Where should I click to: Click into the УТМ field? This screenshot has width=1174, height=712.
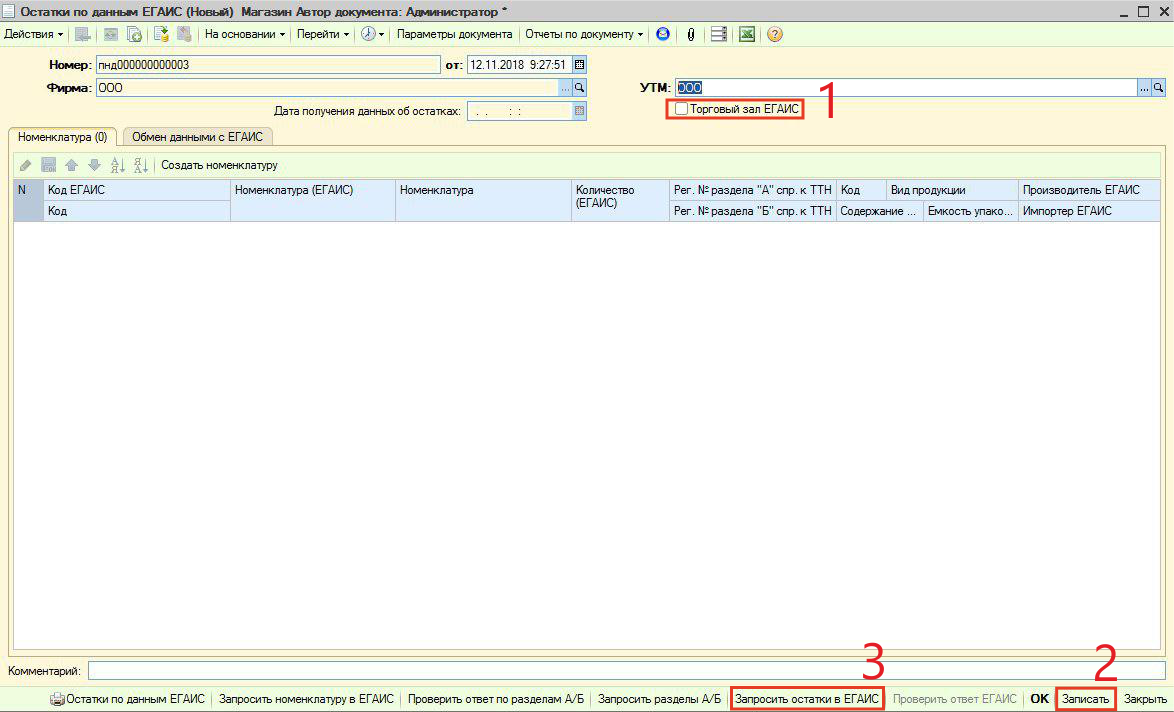pyautogui.click(x=906, y=88)
